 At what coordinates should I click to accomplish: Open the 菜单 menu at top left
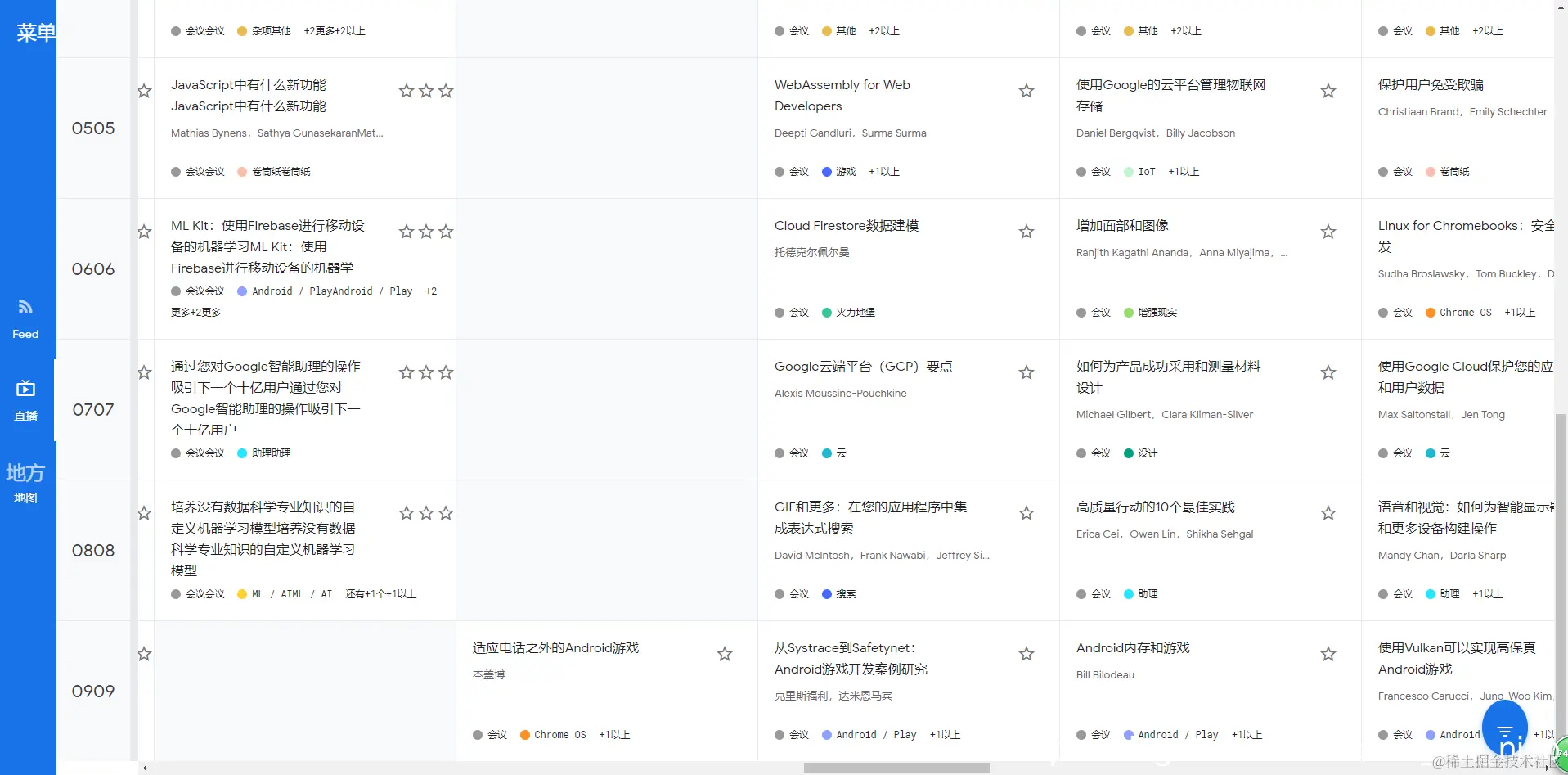coord(34,32)
